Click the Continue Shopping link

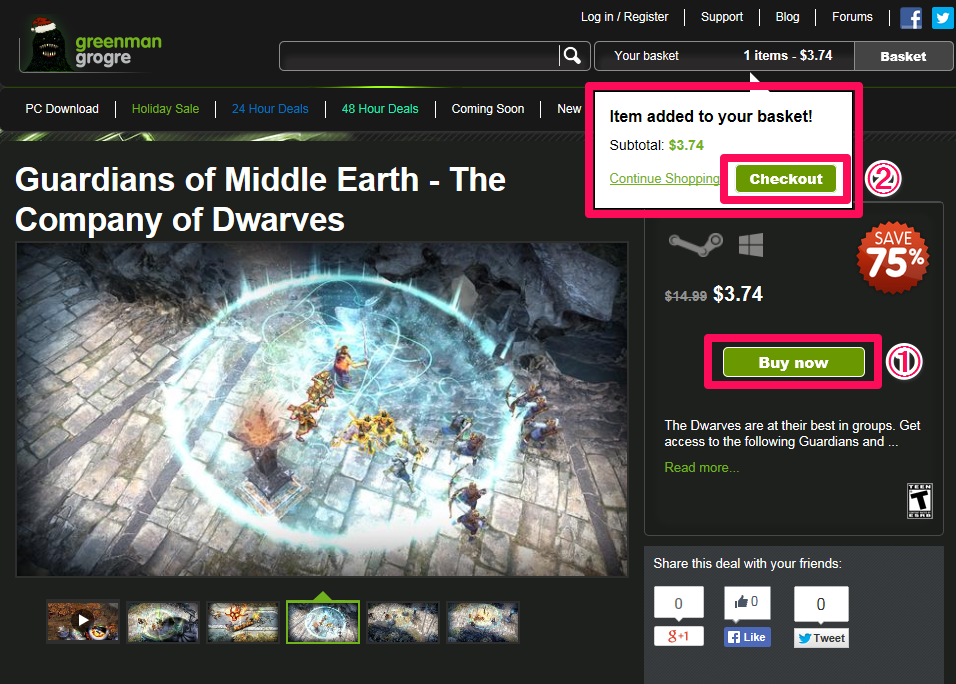[665, 179]
